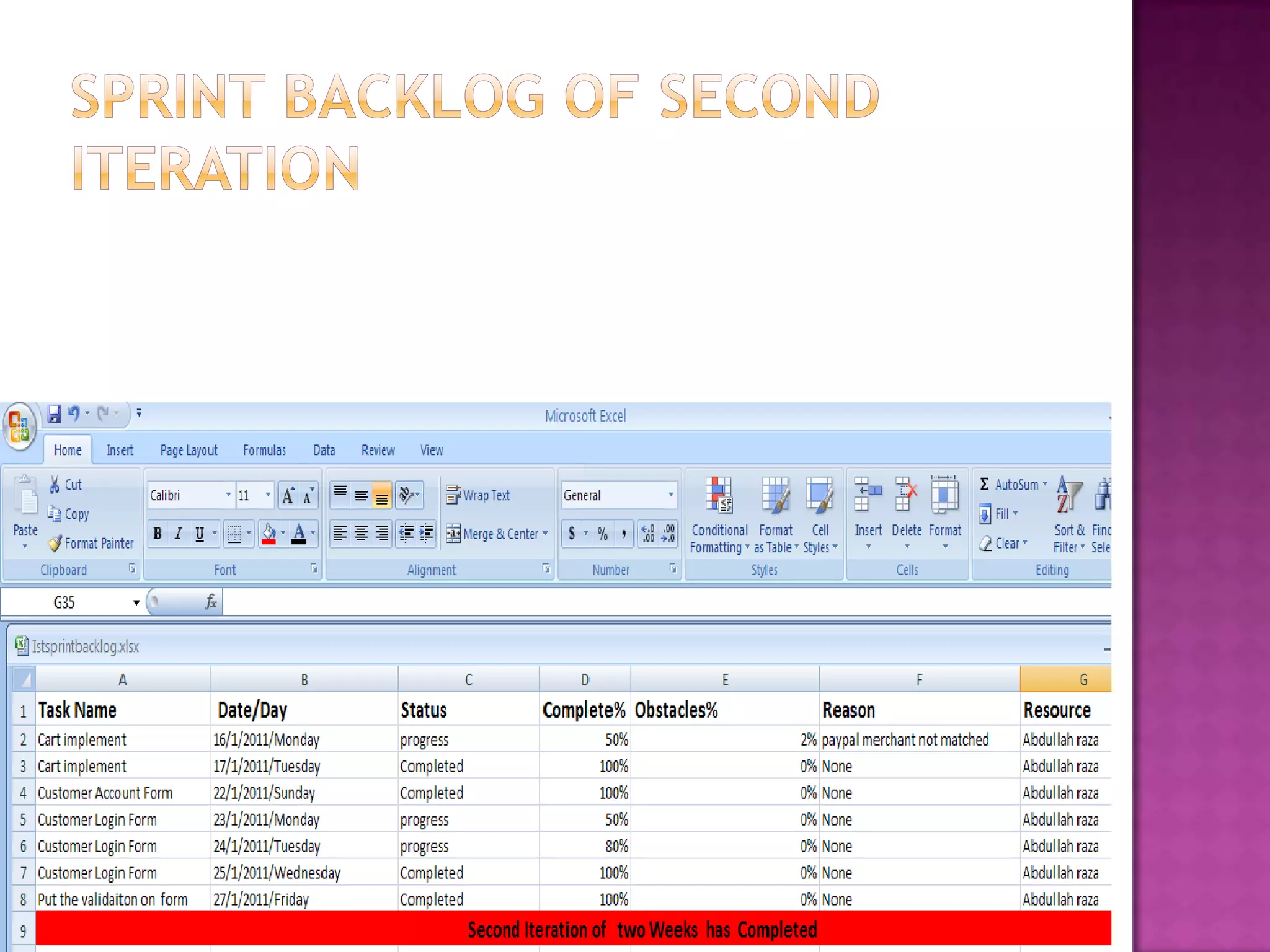
Task: Toggle Wrap Text option
Action: click(478, 495)
